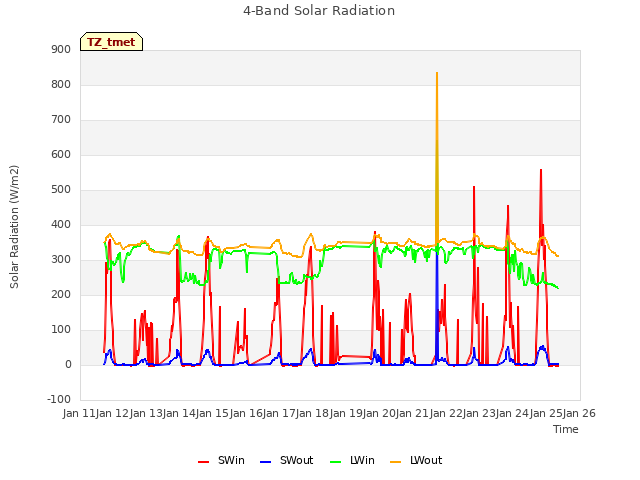Click the Jan 15 x-axis label
The height and width of the screenshot is (480, 640).
tap(213, 413)
